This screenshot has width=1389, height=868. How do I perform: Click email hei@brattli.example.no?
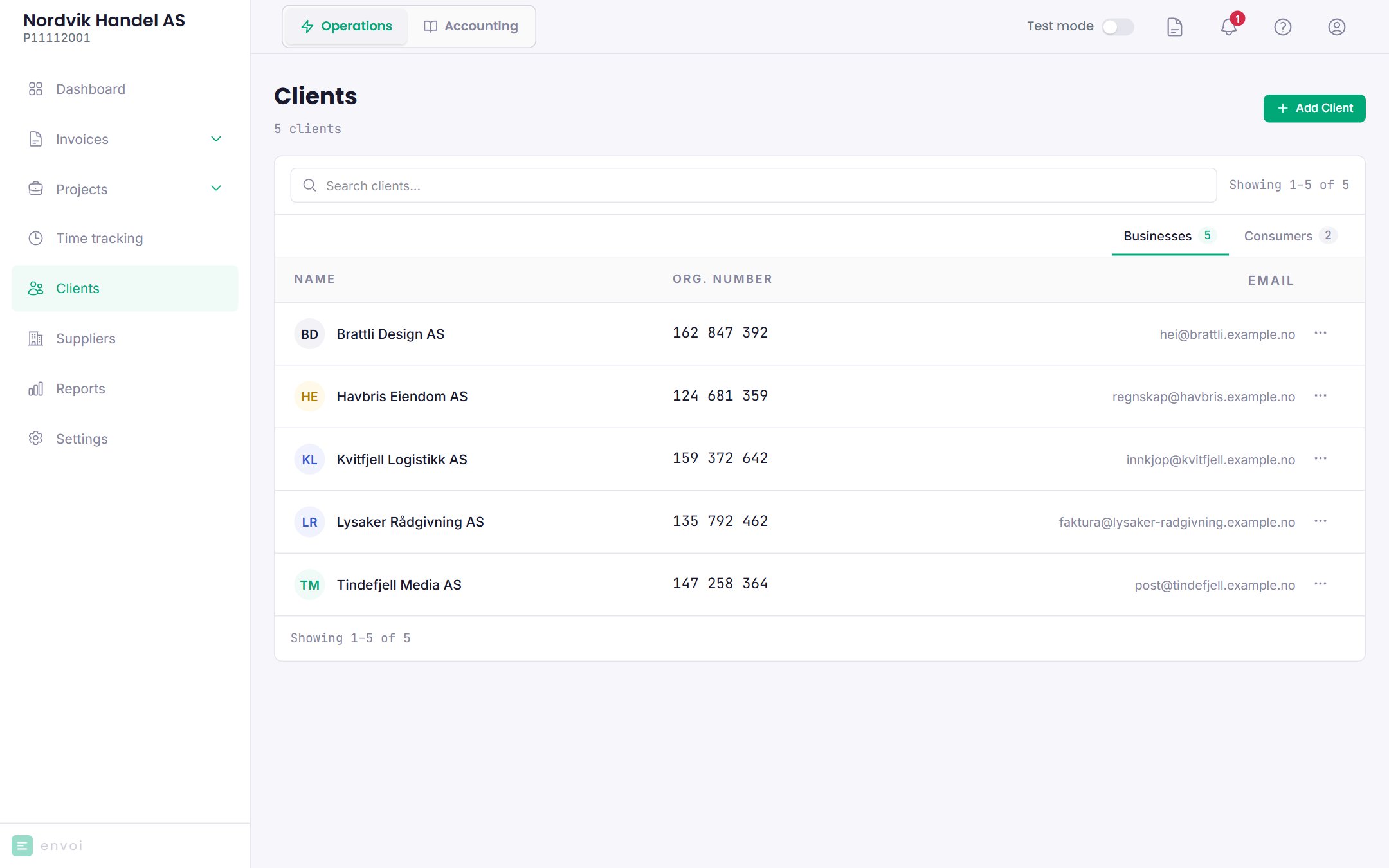(1227, 334)
